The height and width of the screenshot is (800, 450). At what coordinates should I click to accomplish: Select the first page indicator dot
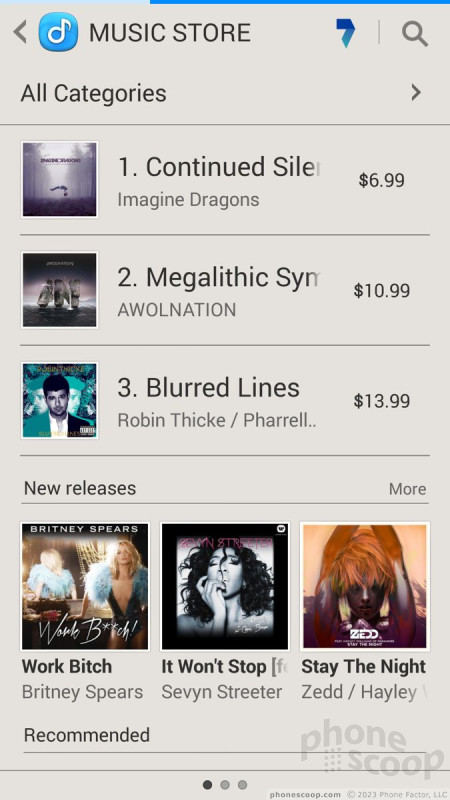(208, 784)
